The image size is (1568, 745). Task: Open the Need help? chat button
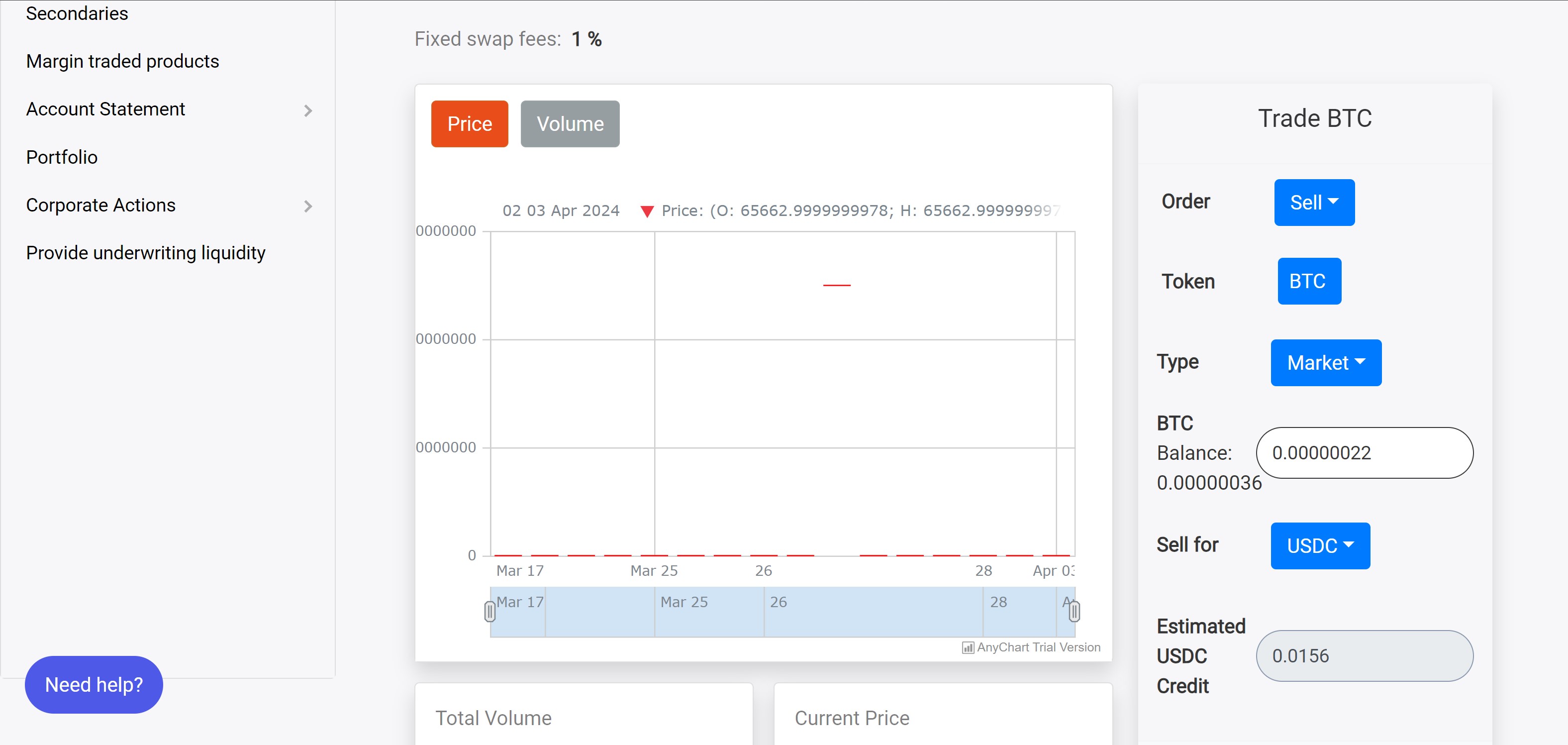coord(94,684)
